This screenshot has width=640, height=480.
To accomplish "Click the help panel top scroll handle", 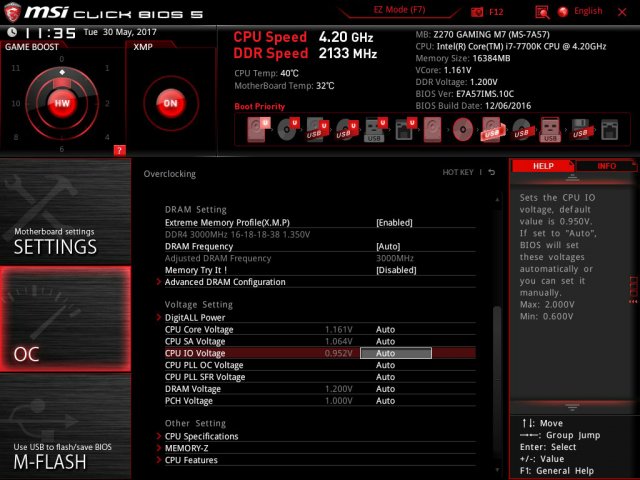I will coord(572,177).
